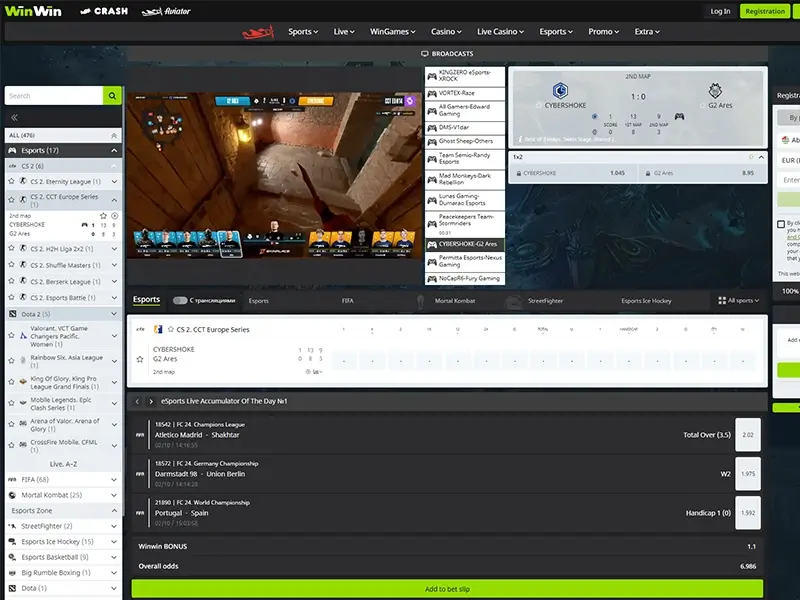The width and height of the screenshot is (800, 600).
Task: Click previous arrow in accumulator header
Action: (137, 402)
